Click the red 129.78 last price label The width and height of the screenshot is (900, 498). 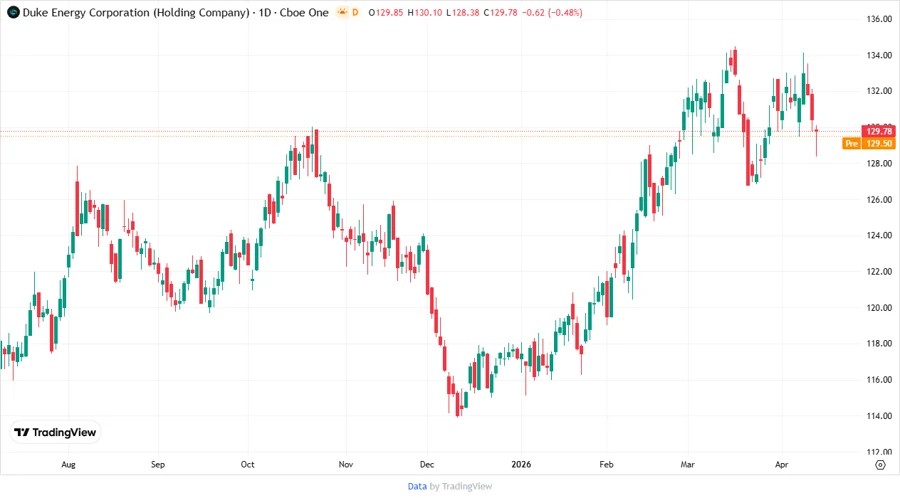879,131
